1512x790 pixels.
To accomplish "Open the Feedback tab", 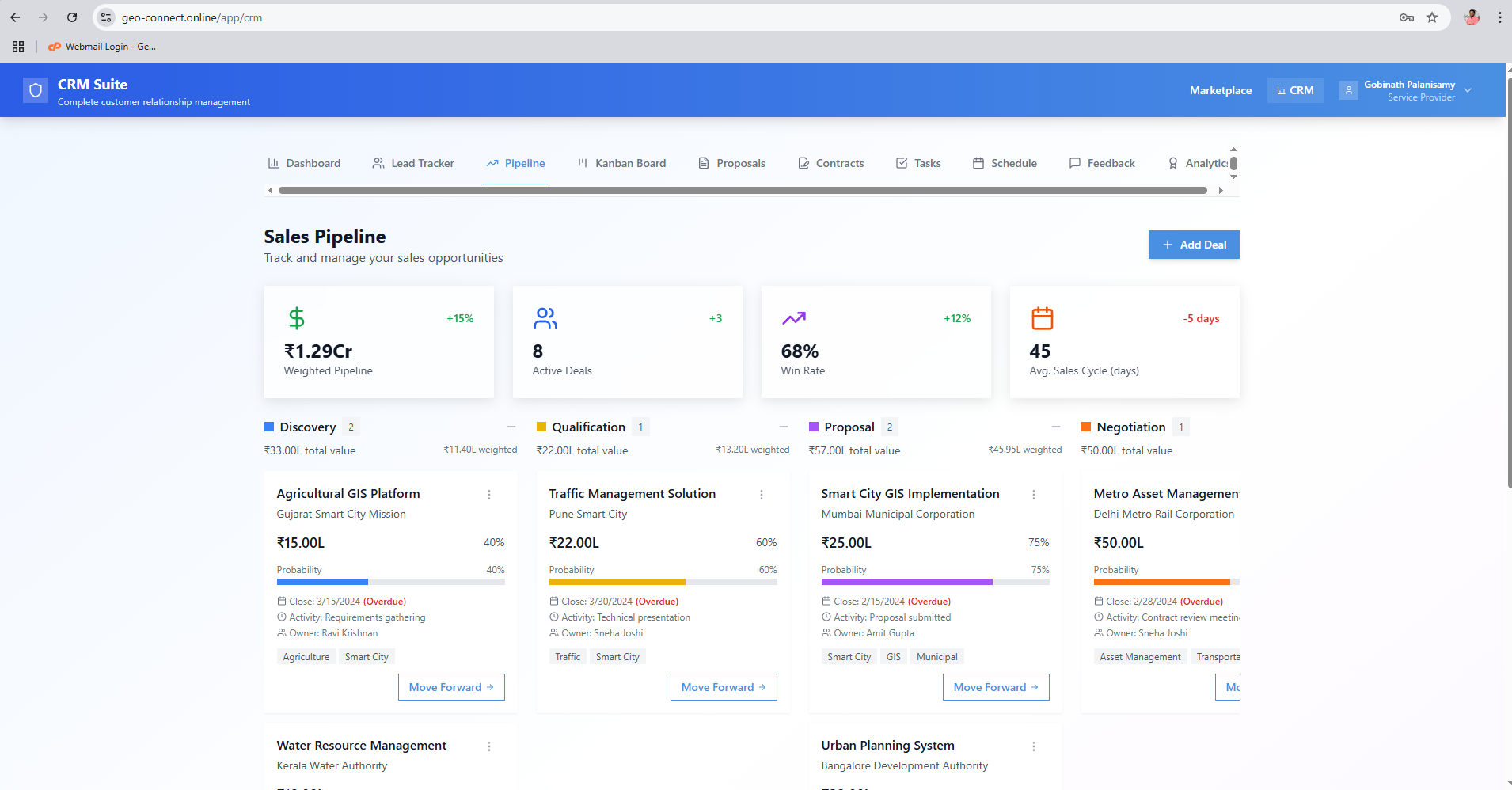I will tap(1102, 163).
